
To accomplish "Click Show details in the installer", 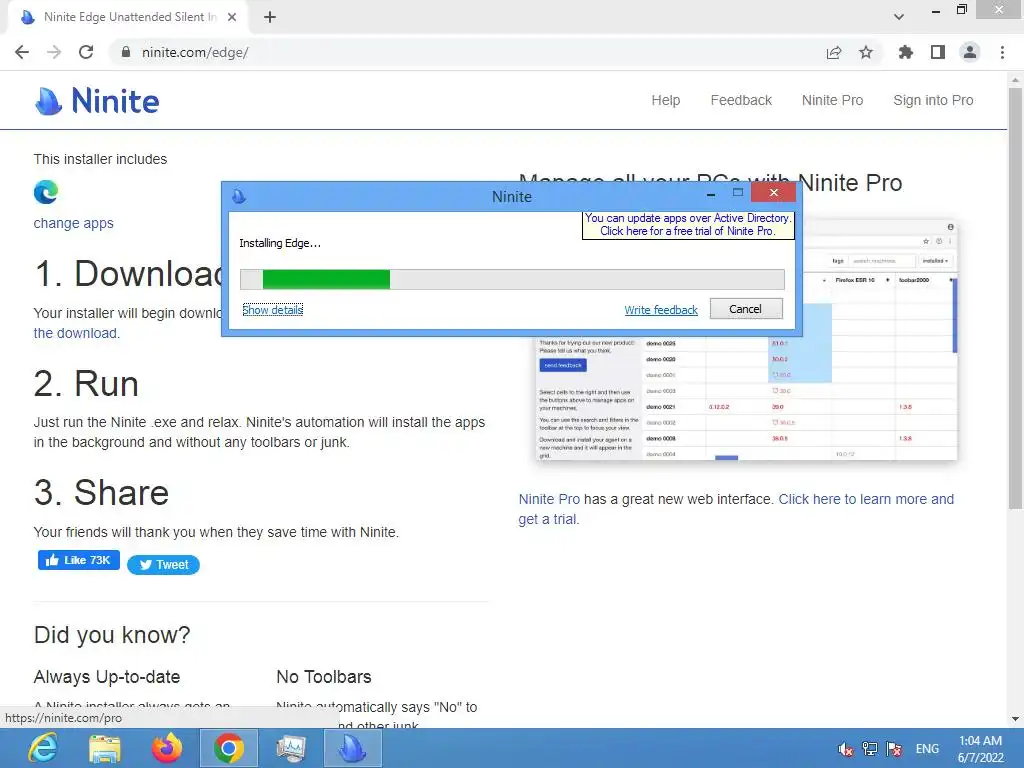I will point(272,310).
